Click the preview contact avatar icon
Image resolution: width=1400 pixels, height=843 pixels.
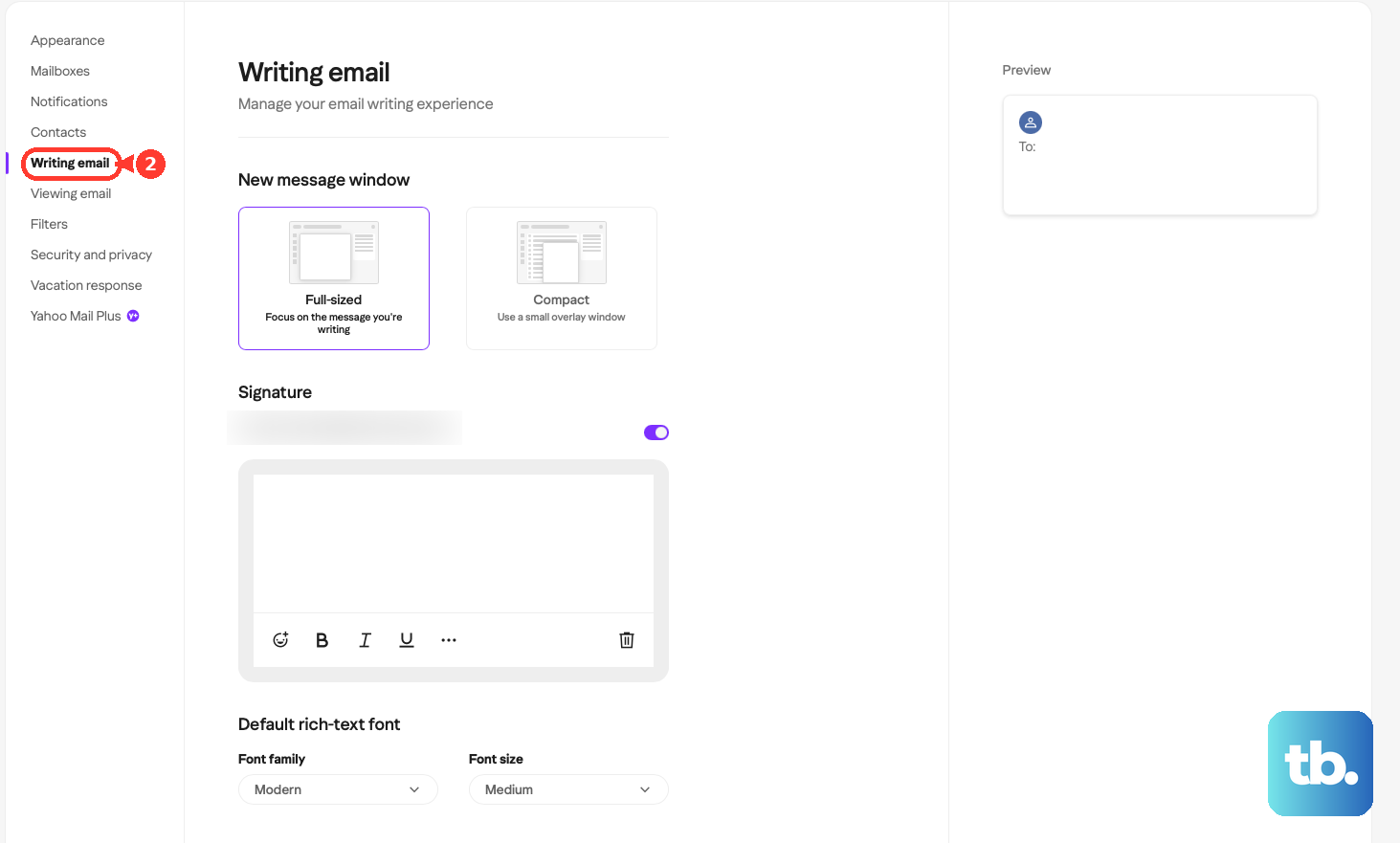pos(1031,122)
